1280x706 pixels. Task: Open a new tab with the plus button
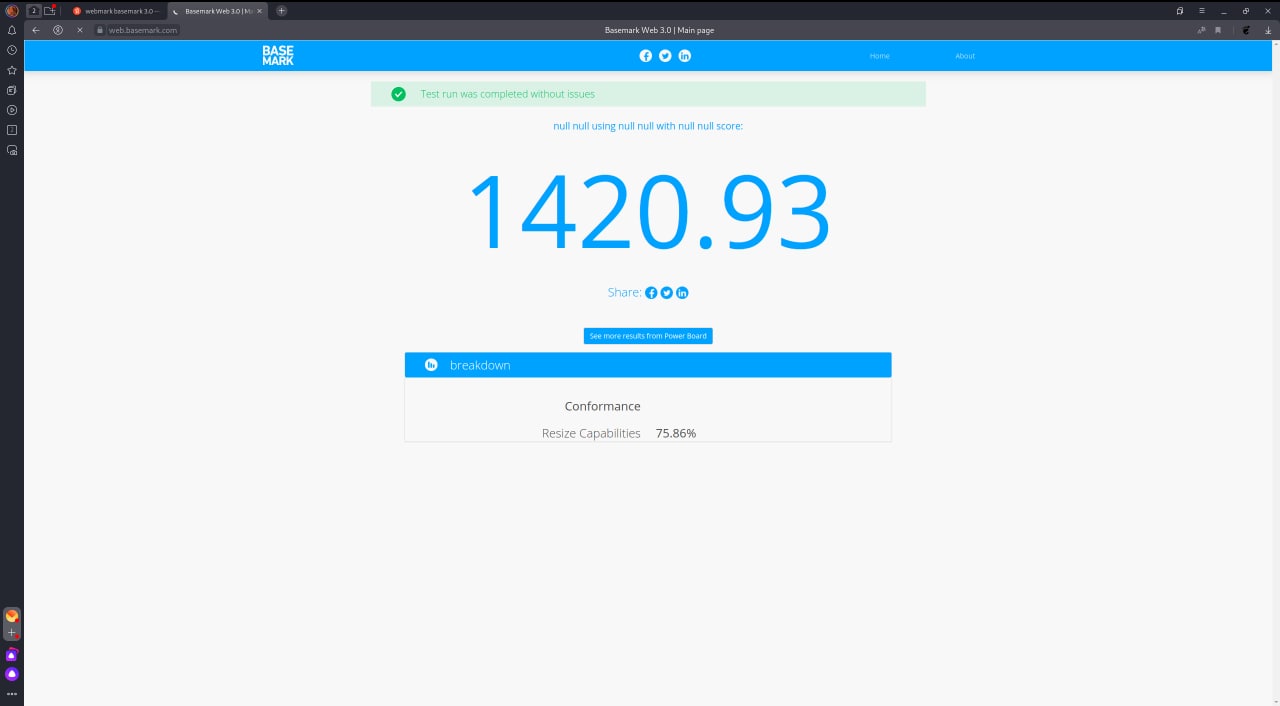tap(281, 10)
